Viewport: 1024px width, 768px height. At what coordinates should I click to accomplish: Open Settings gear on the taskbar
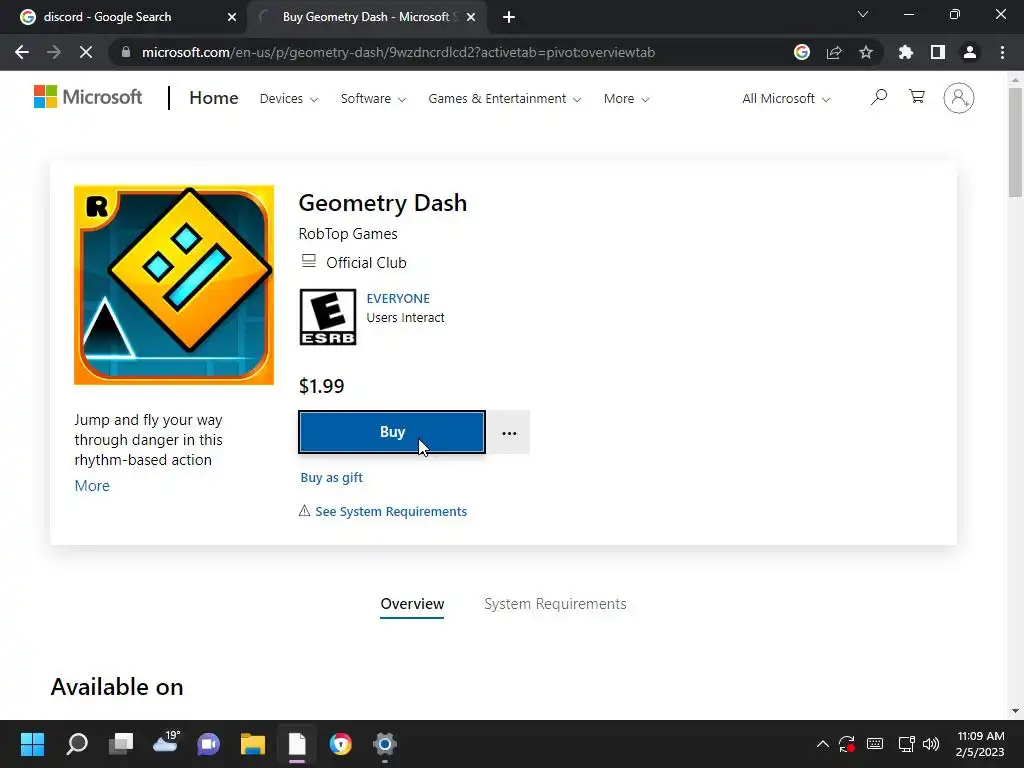[x=385, y=744]
